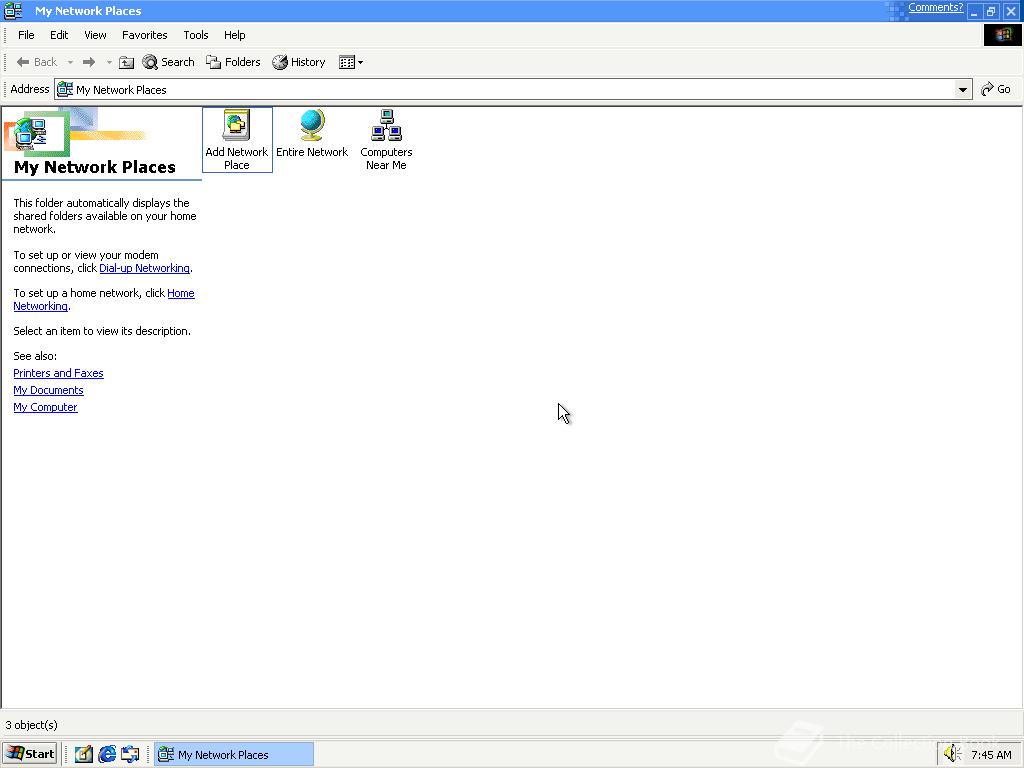
Task: Click the volume speaker tray icon
Action: (x=953, y=754)
